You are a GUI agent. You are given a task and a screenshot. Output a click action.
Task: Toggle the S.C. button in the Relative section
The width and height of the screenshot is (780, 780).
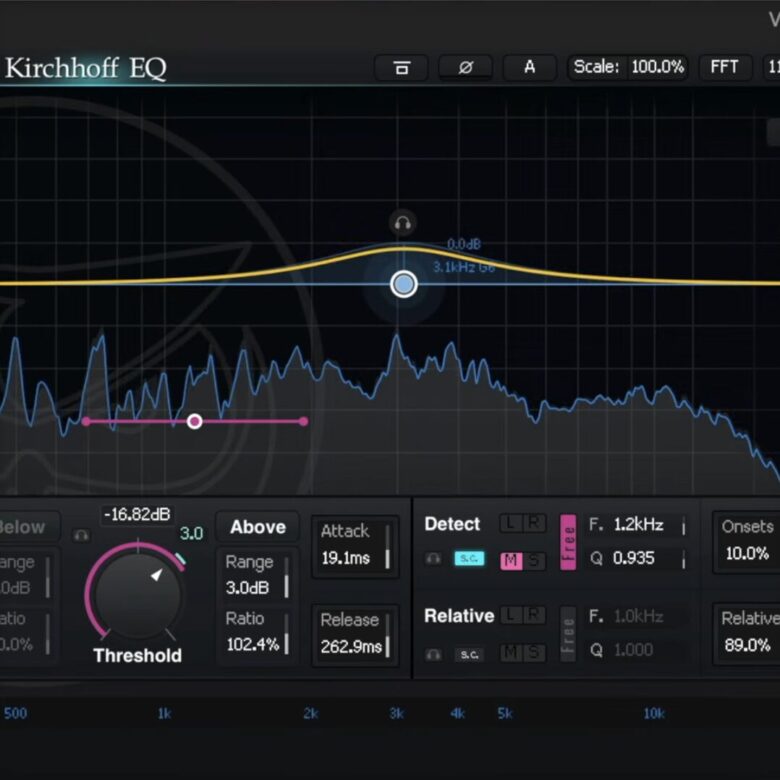(469, 654)
